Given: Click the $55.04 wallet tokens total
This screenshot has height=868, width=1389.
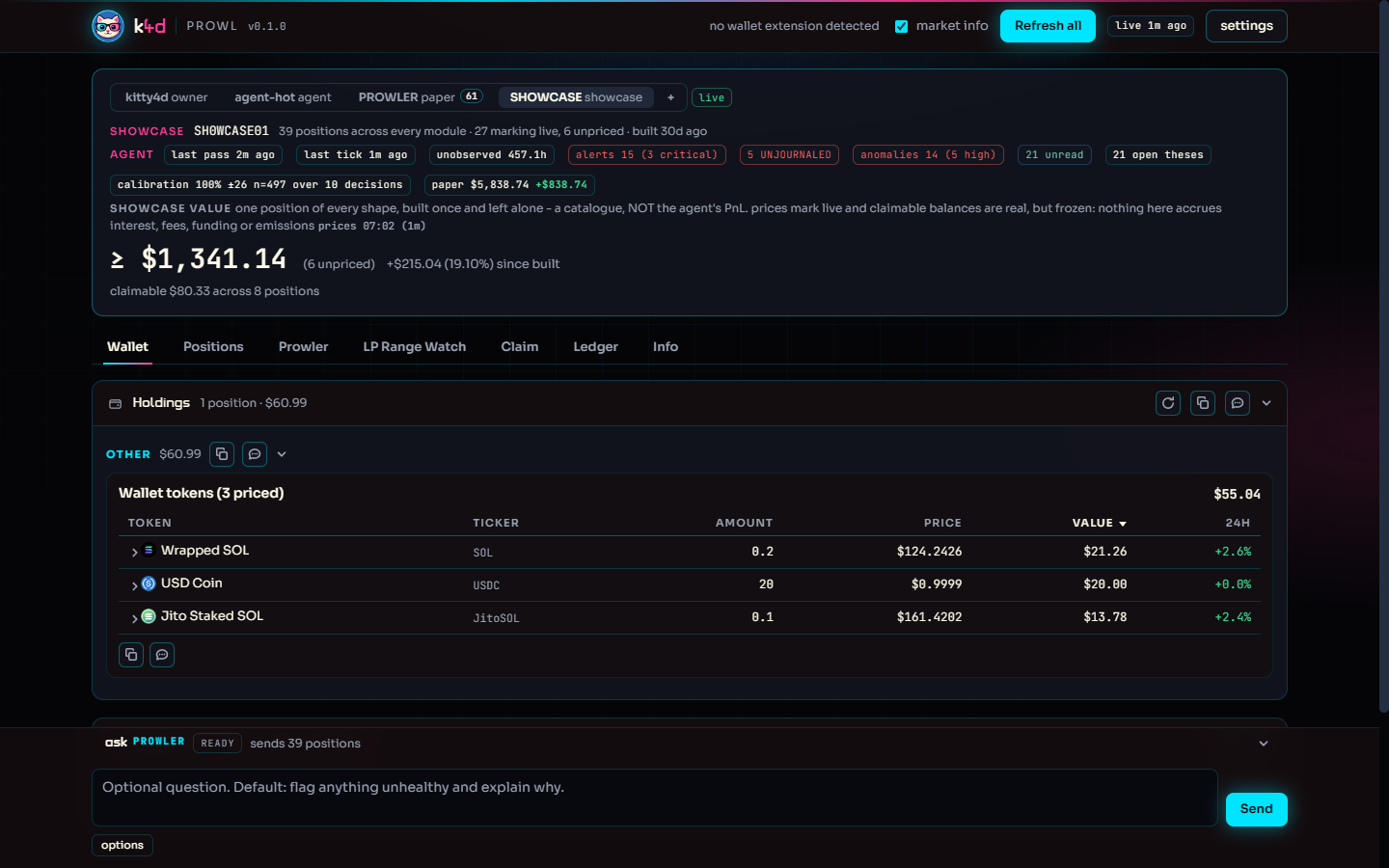Looking at the screenshot, I should [x=1237, y=494].
